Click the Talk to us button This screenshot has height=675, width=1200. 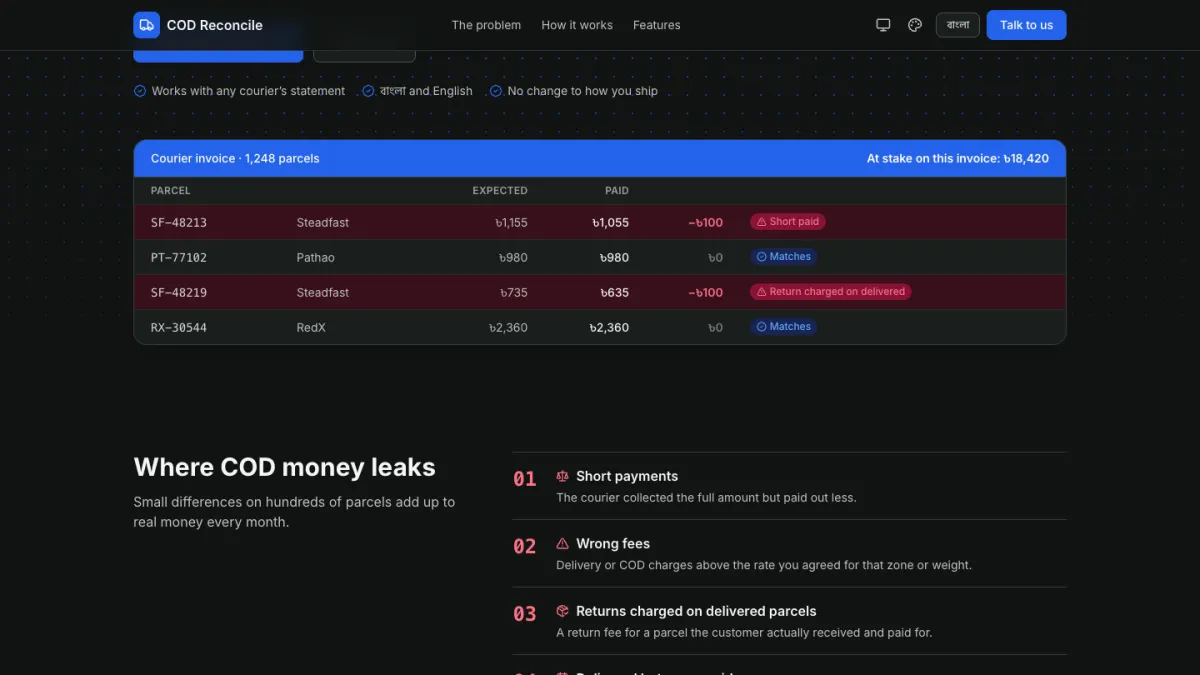(x=1026, y=25)
